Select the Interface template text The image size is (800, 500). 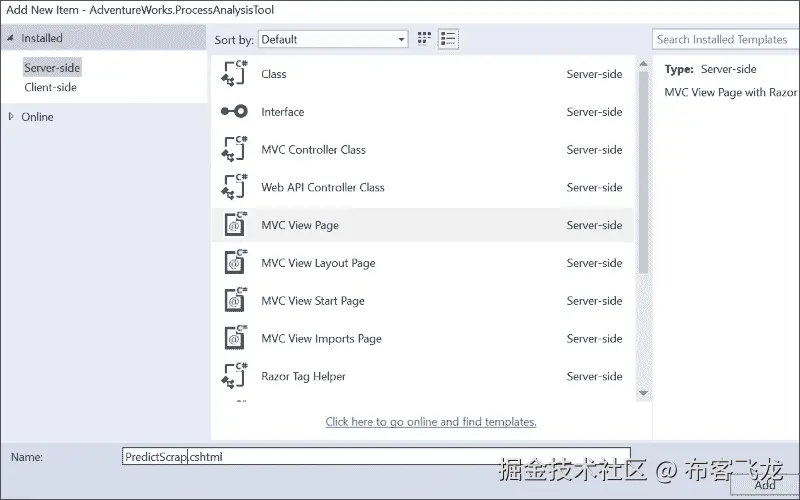tap(283, 112)
